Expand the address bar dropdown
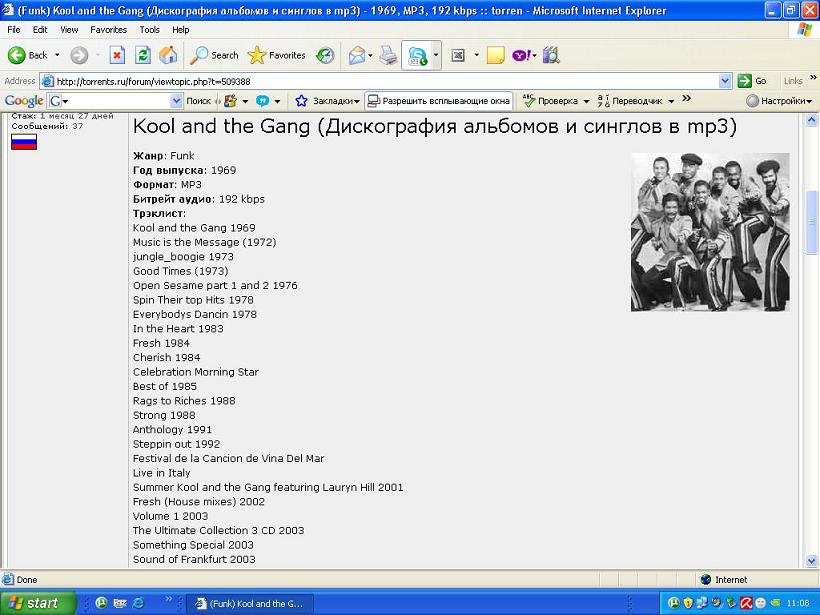 (x=725, y=81)
